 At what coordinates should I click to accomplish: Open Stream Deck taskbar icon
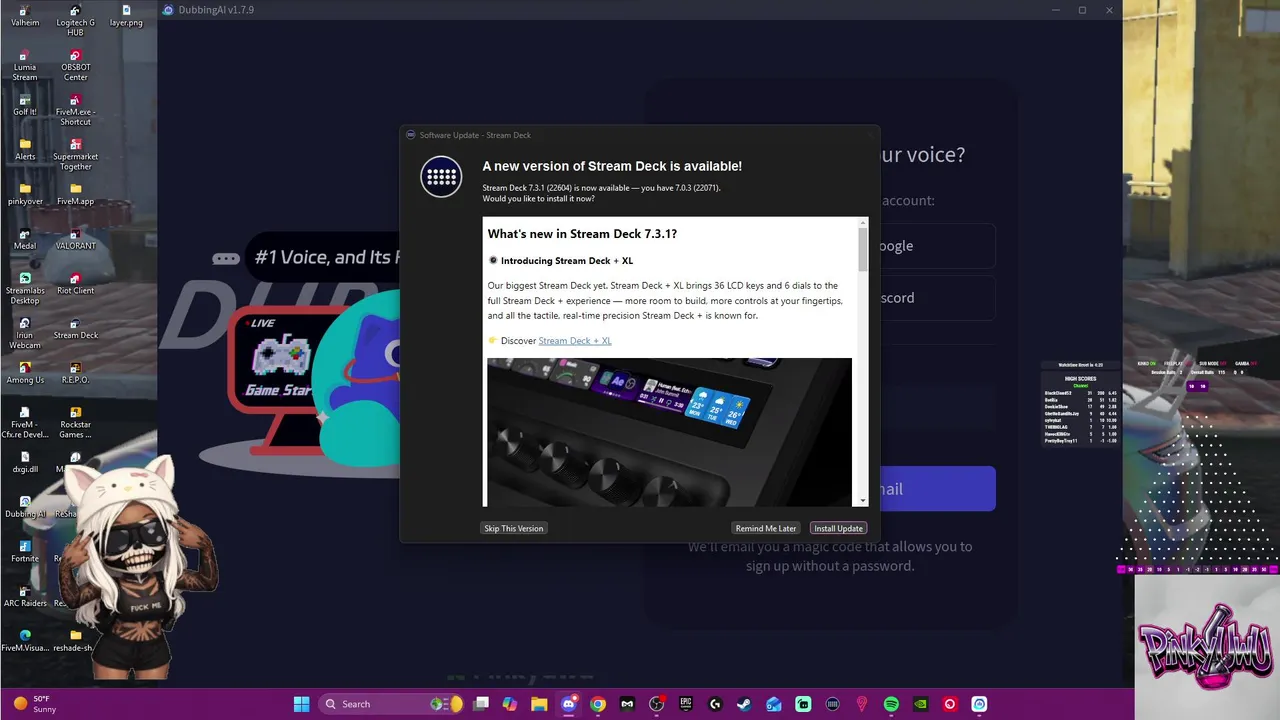click(833, 704)
